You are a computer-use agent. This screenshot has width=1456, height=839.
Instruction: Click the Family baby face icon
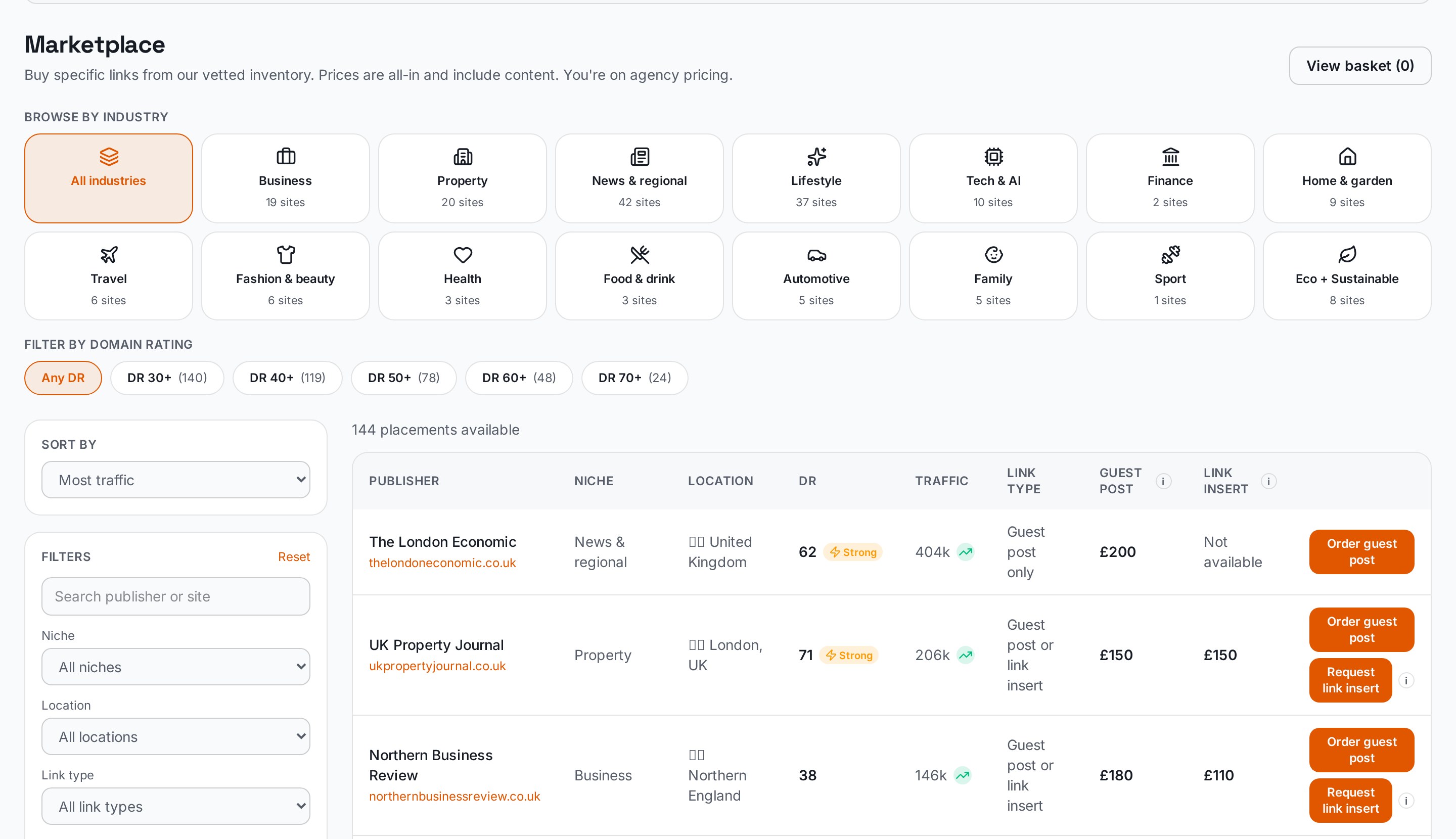point(993,254)
